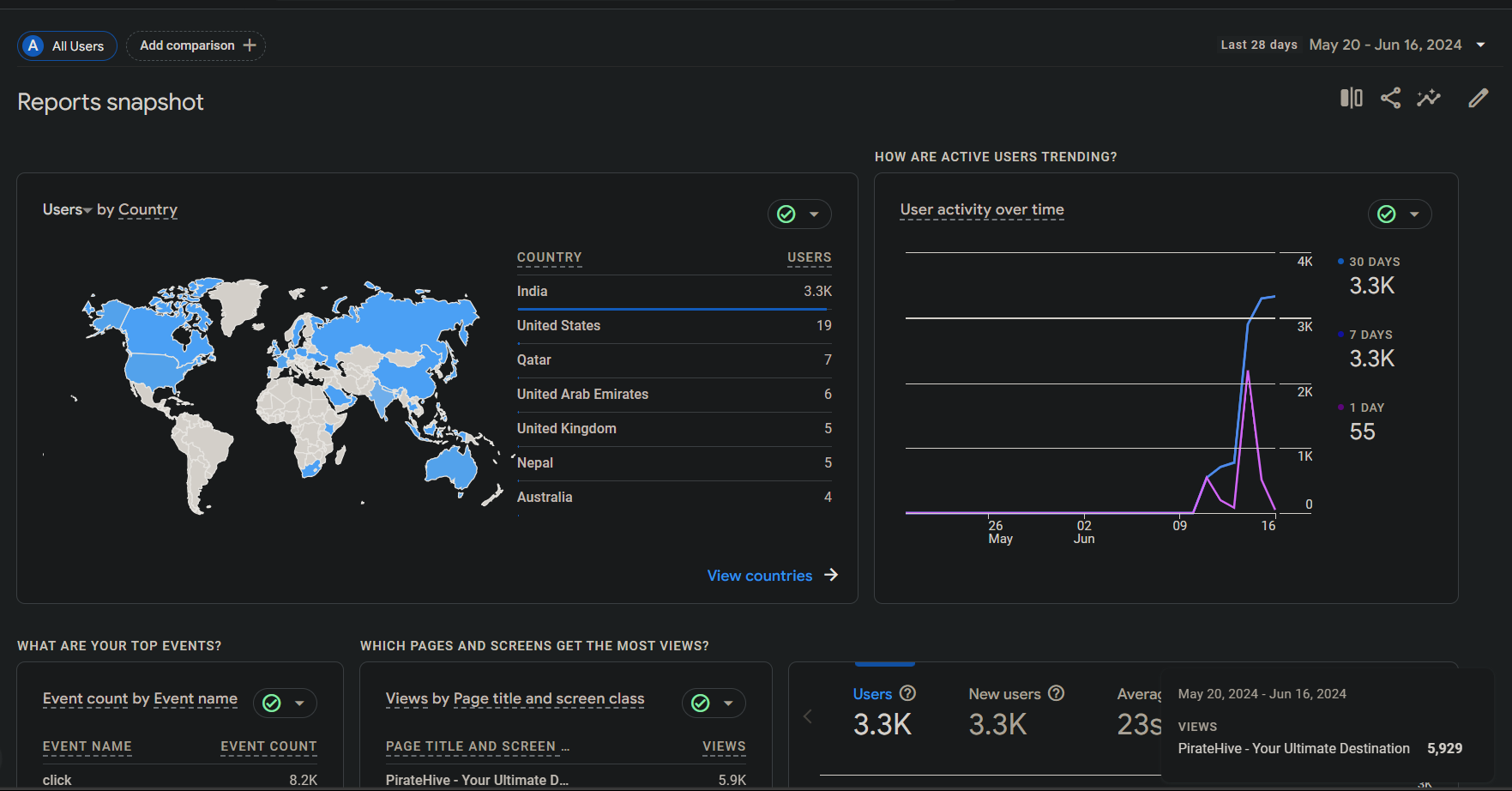Expand Users by Country card options dropdown
Viewport: 1512px width, 791px height.
[x=814, y=214]
